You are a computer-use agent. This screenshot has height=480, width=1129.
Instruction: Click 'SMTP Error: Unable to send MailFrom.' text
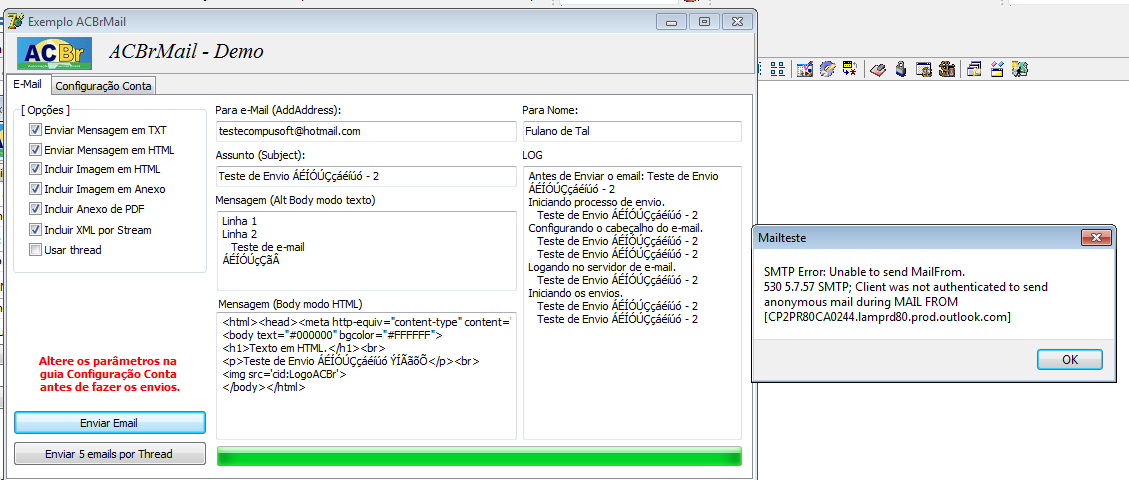pos(863,271)
